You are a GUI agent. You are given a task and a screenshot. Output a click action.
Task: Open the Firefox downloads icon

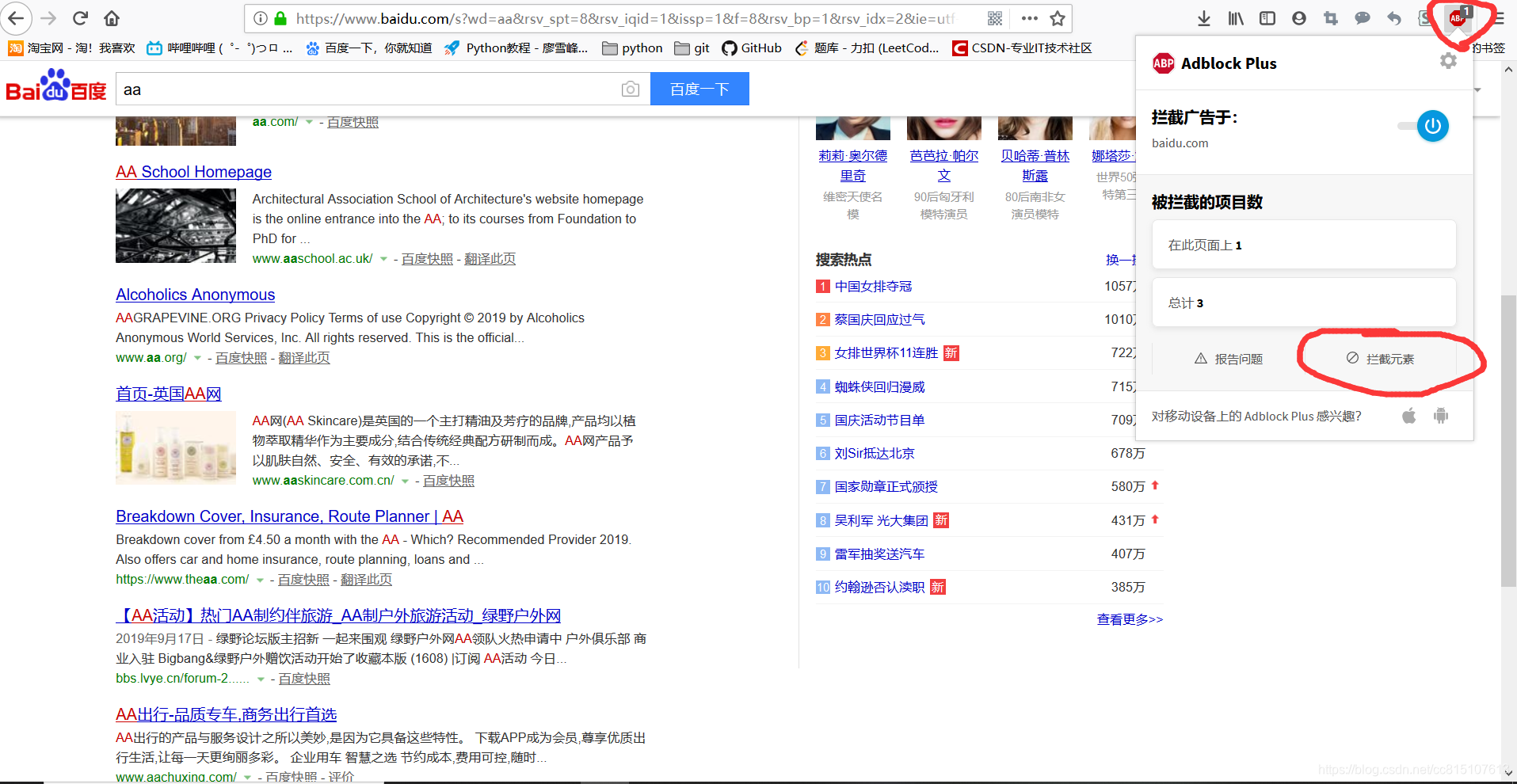(x=1204, y=17)
